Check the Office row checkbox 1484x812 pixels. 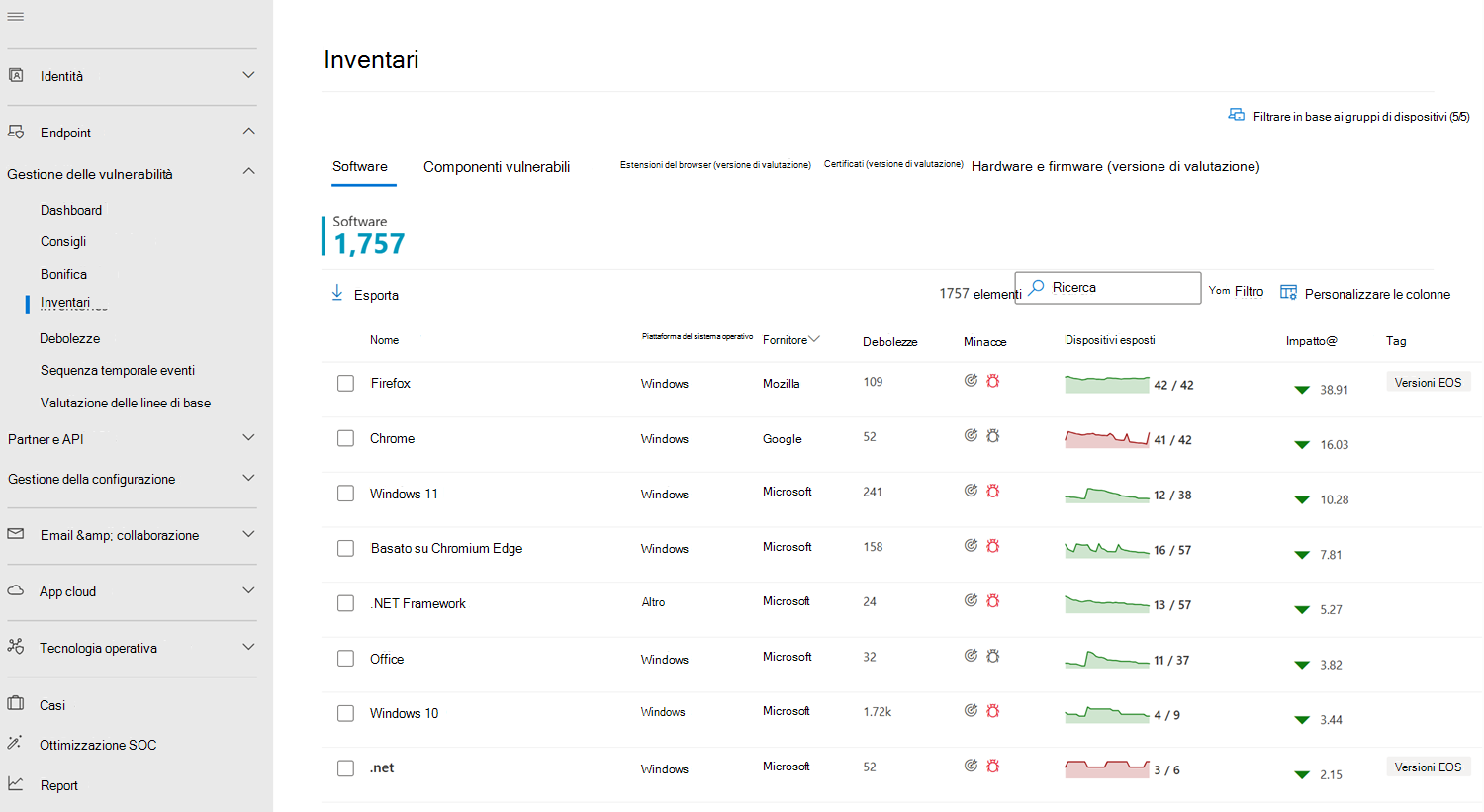345,659
